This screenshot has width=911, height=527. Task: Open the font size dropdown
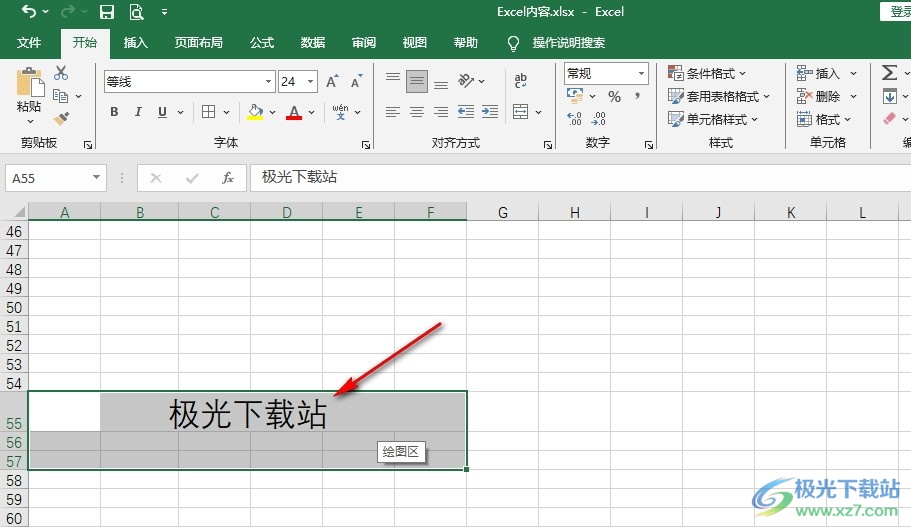tap(311, 82)
